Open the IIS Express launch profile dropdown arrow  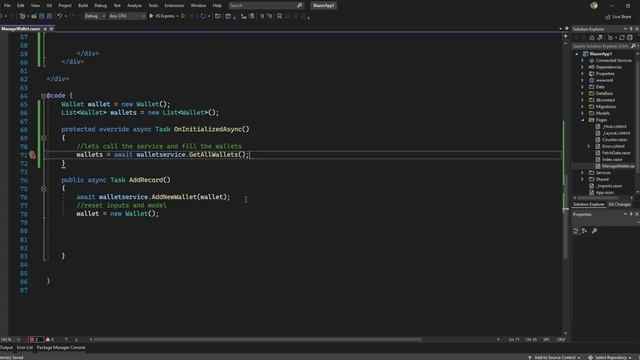tap(178, 16)
